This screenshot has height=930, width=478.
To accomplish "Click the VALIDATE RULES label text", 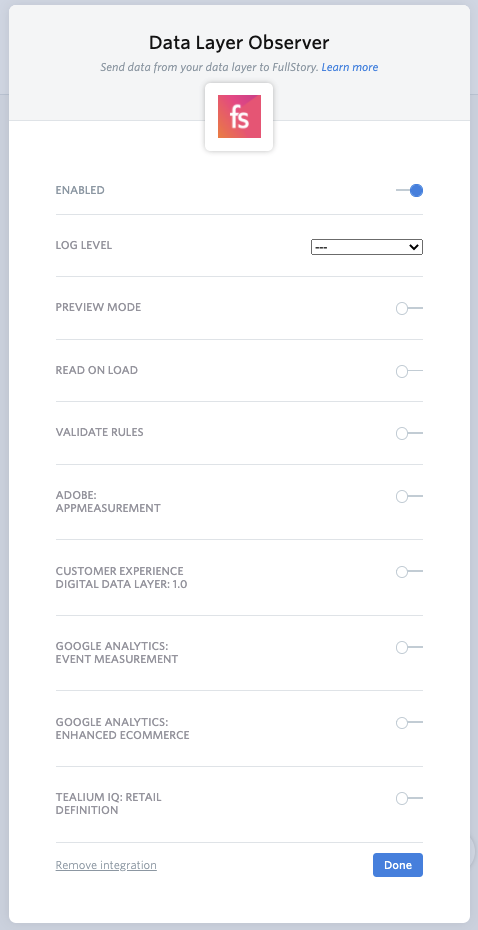I will [x=100, y=432].
